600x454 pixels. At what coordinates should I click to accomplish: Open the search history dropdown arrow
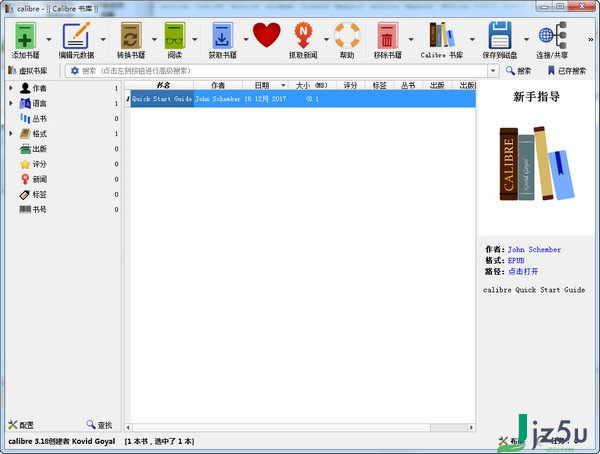pyautogui.click(x=493, y=71)
